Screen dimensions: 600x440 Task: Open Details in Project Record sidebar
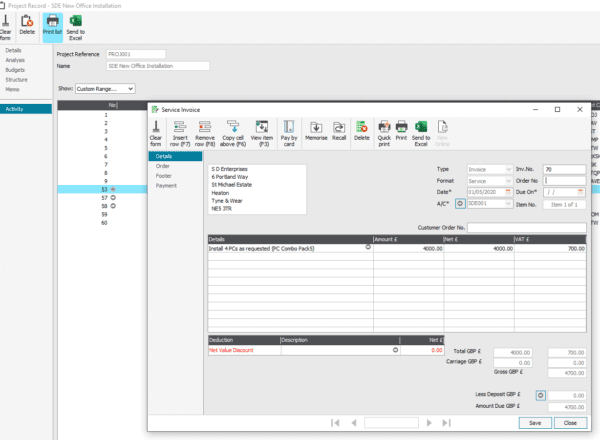[13, 50]
